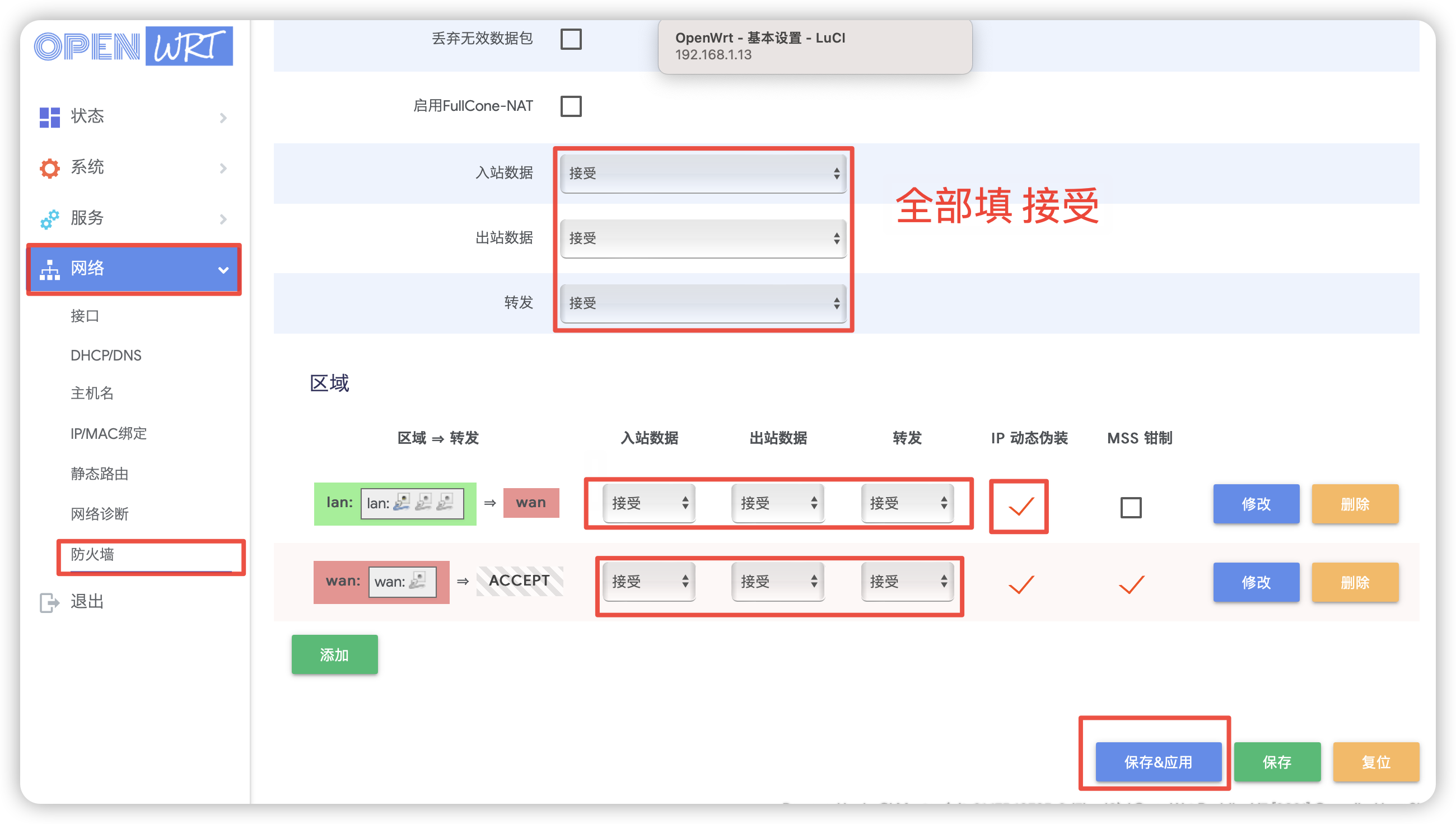The height and width of the screenshot is (824, 1456).
Task: Click the 状态 dashboard icon
Action: click(50, 117)
